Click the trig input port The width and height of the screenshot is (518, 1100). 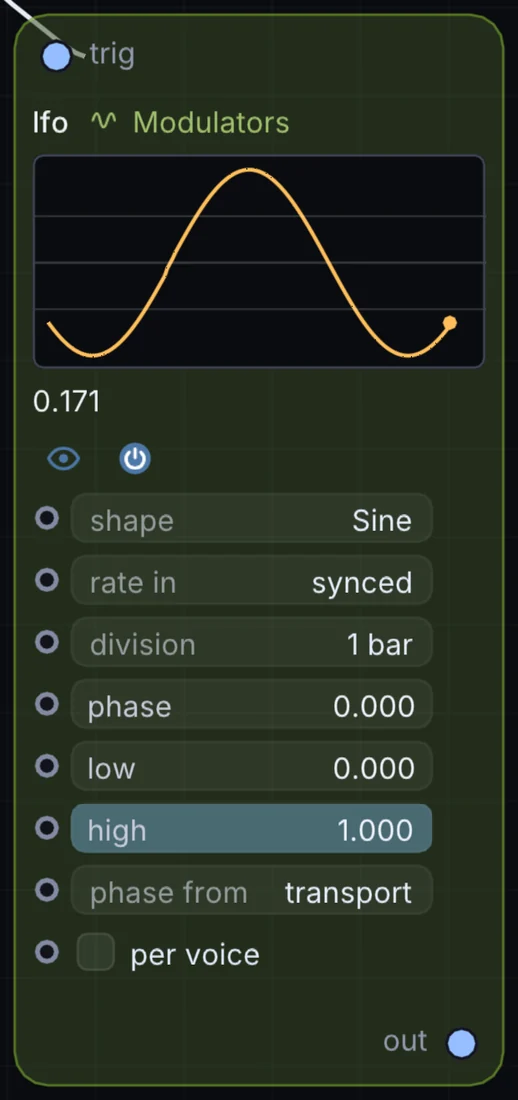[56, 56]
